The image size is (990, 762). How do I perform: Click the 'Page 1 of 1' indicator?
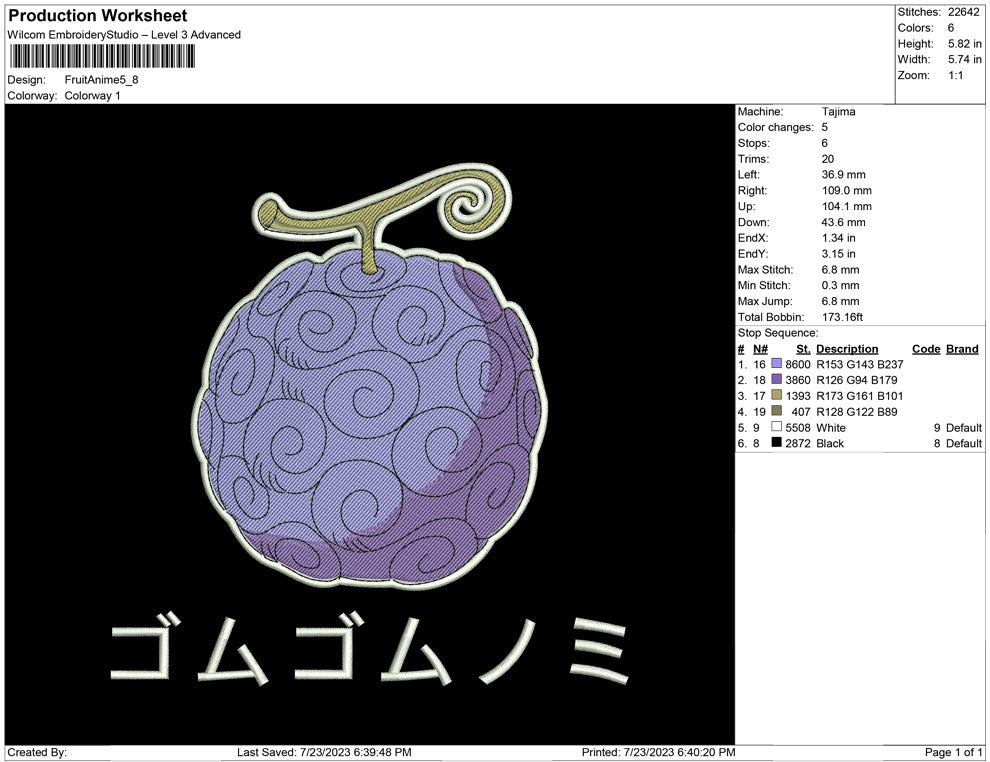pyautogui.click(x=953, y=752)
